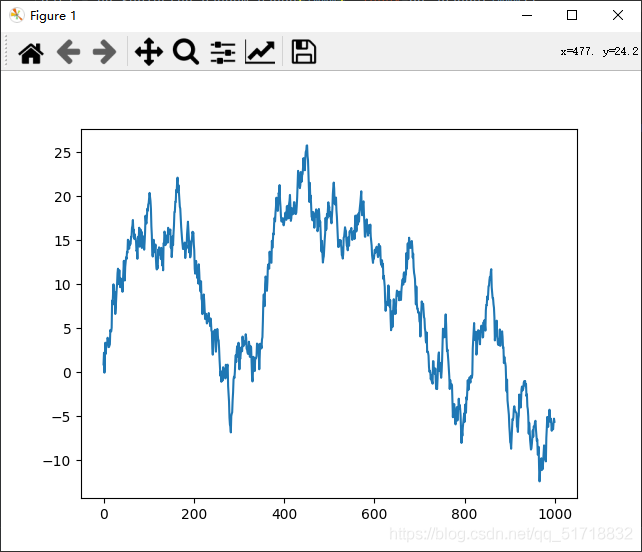Close the Figure 1 window
The width and height of the screenshot is (642, 552).
618,16
